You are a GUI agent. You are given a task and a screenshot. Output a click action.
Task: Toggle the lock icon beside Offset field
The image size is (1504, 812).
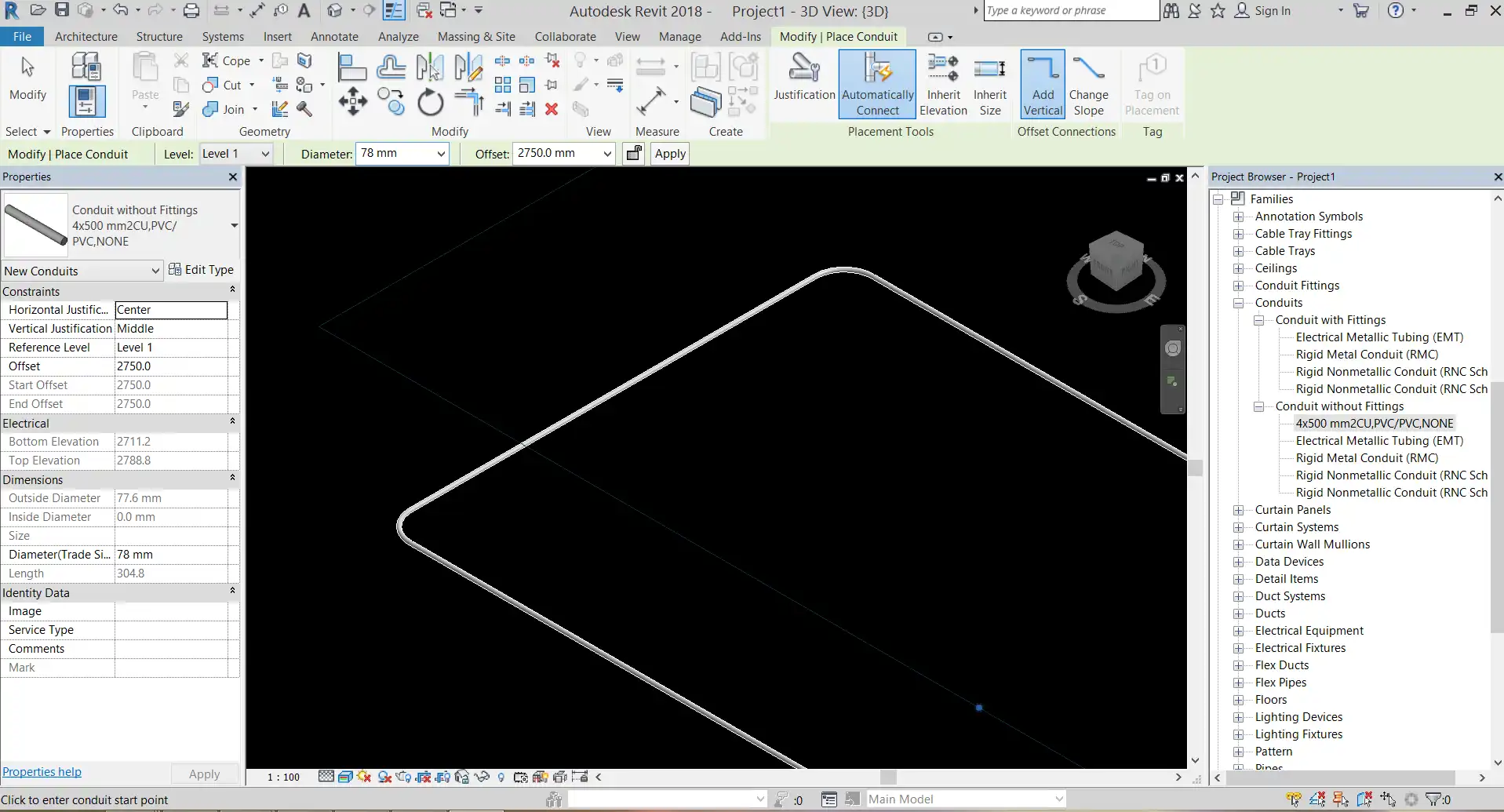(634, 154)
